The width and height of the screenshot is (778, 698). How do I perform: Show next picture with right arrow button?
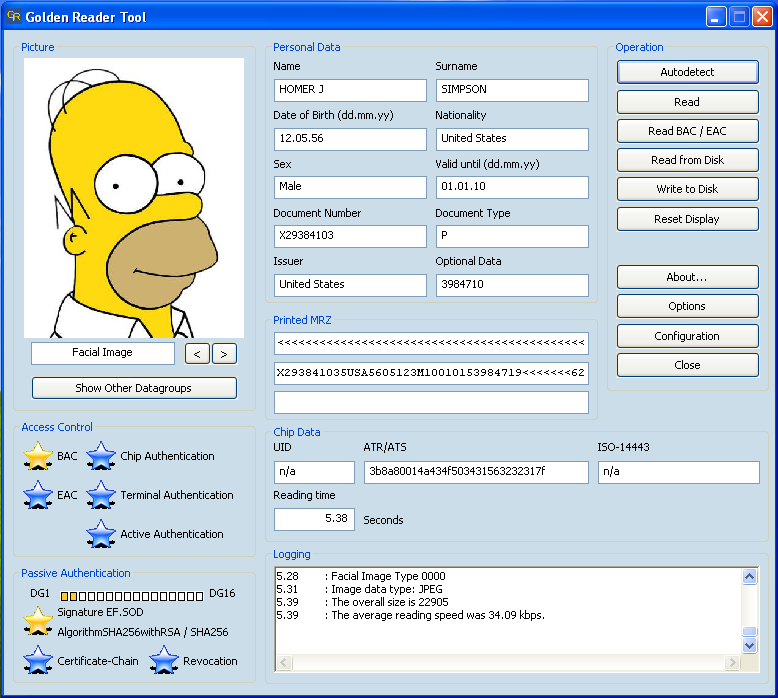224,354
